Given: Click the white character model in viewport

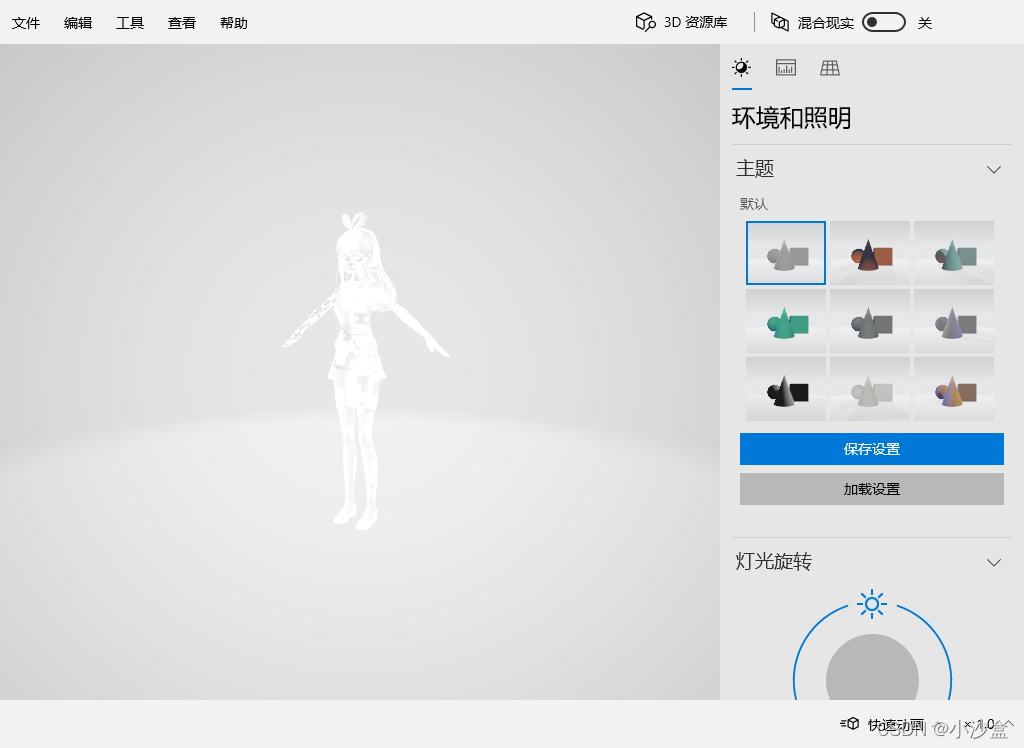Looking at the screenshot, I should pos(358,366).
